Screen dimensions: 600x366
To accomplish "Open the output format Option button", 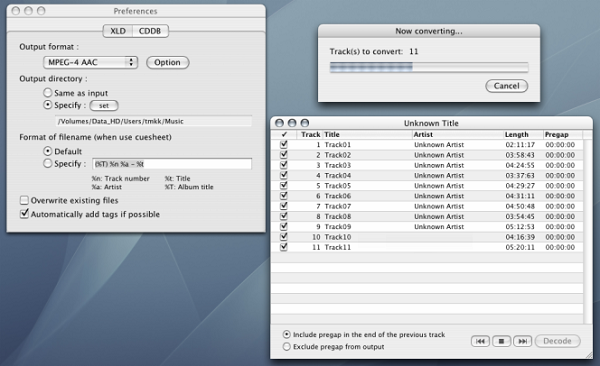I will pos(167,62).
